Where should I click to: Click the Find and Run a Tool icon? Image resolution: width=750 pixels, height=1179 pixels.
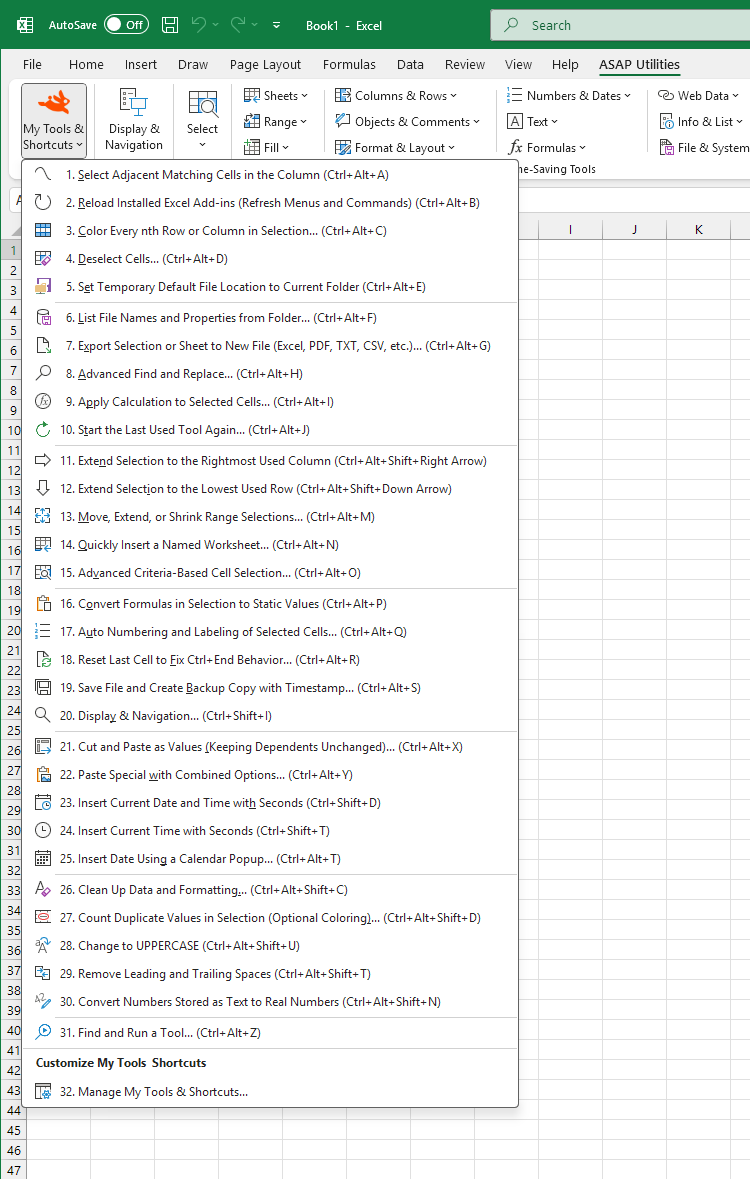(x=43, y=1032)
